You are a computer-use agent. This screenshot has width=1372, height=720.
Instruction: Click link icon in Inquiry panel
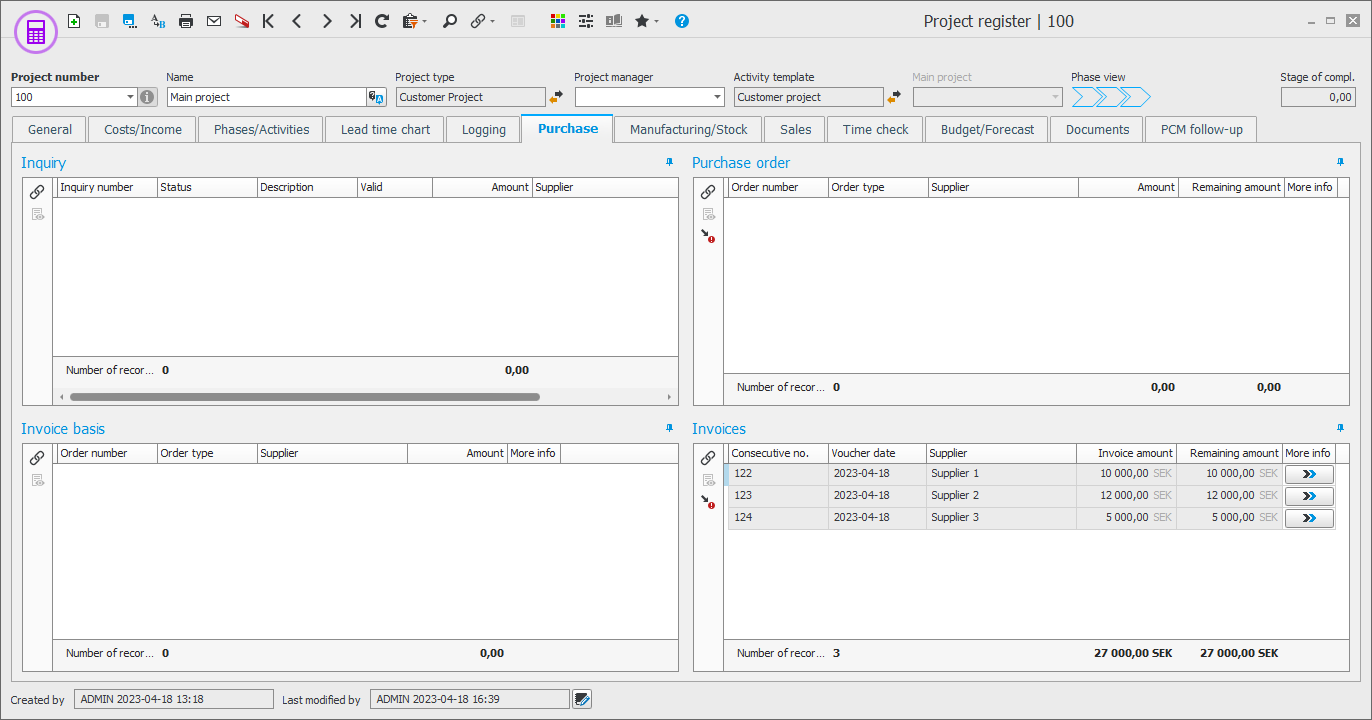point(37,191)
